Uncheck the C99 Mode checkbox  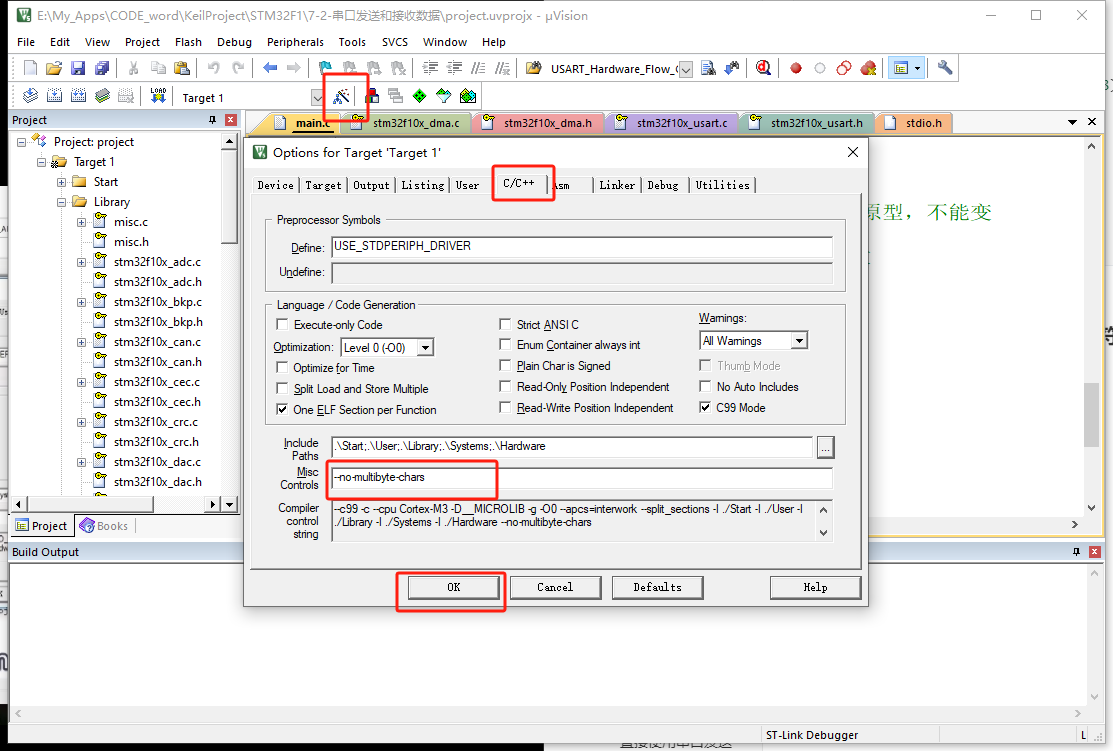(x=705, y=407)
